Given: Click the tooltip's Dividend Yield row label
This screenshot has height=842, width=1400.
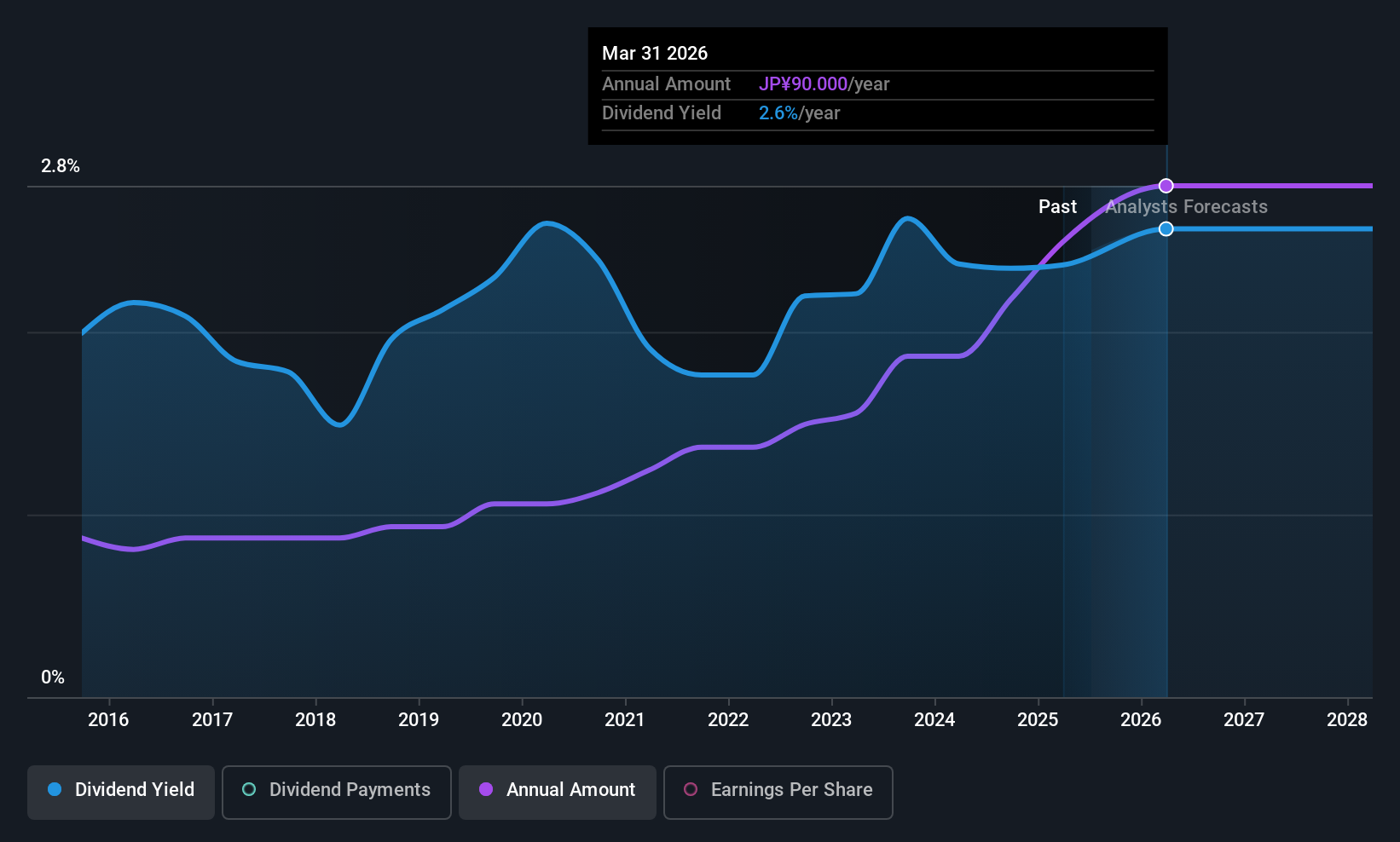Looking at the screenshot, I should point(662,113).
